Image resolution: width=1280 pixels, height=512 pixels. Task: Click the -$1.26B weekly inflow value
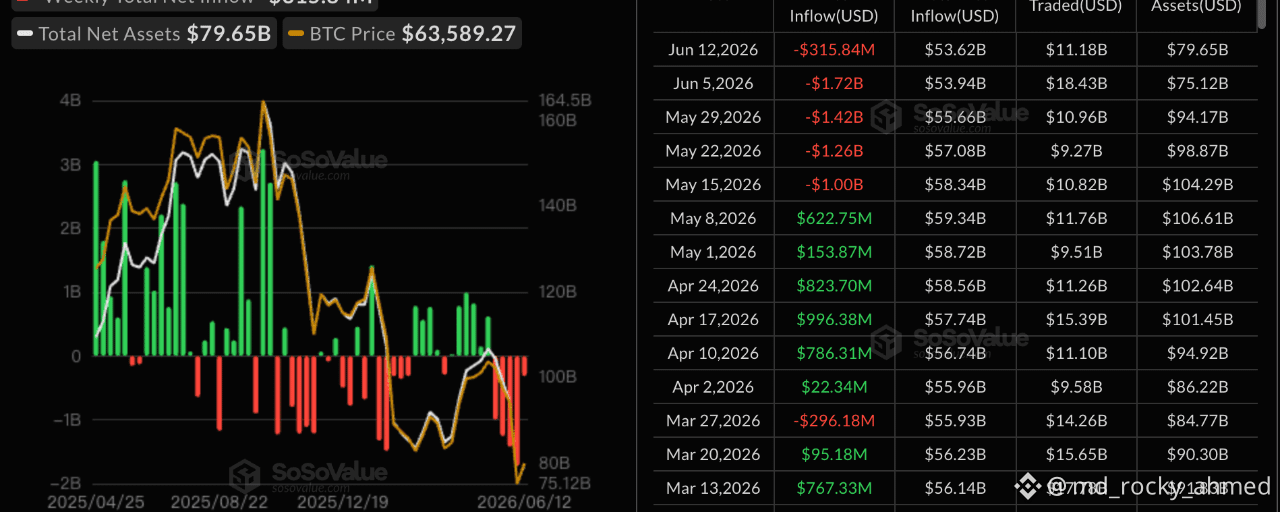pyautogui.click(x=834, y=151)
